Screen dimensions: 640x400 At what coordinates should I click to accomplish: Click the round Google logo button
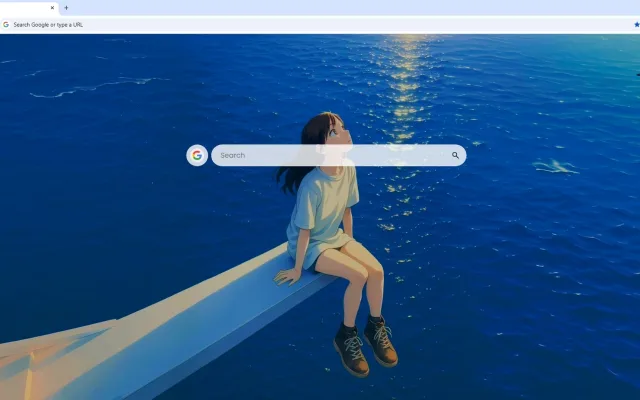coord(197,155)
